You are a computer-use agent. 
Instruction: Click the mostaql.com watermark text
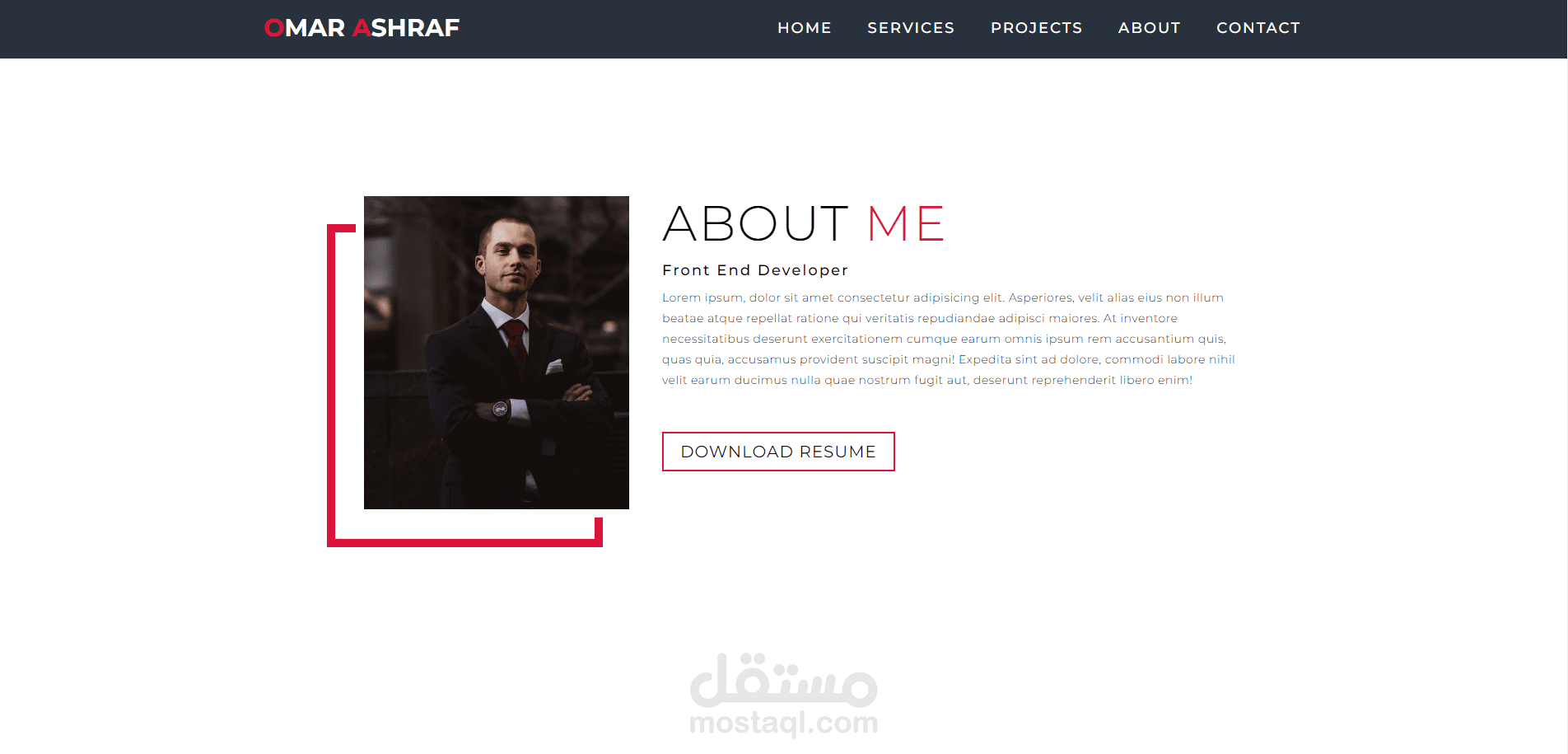[x=784, y=723]
